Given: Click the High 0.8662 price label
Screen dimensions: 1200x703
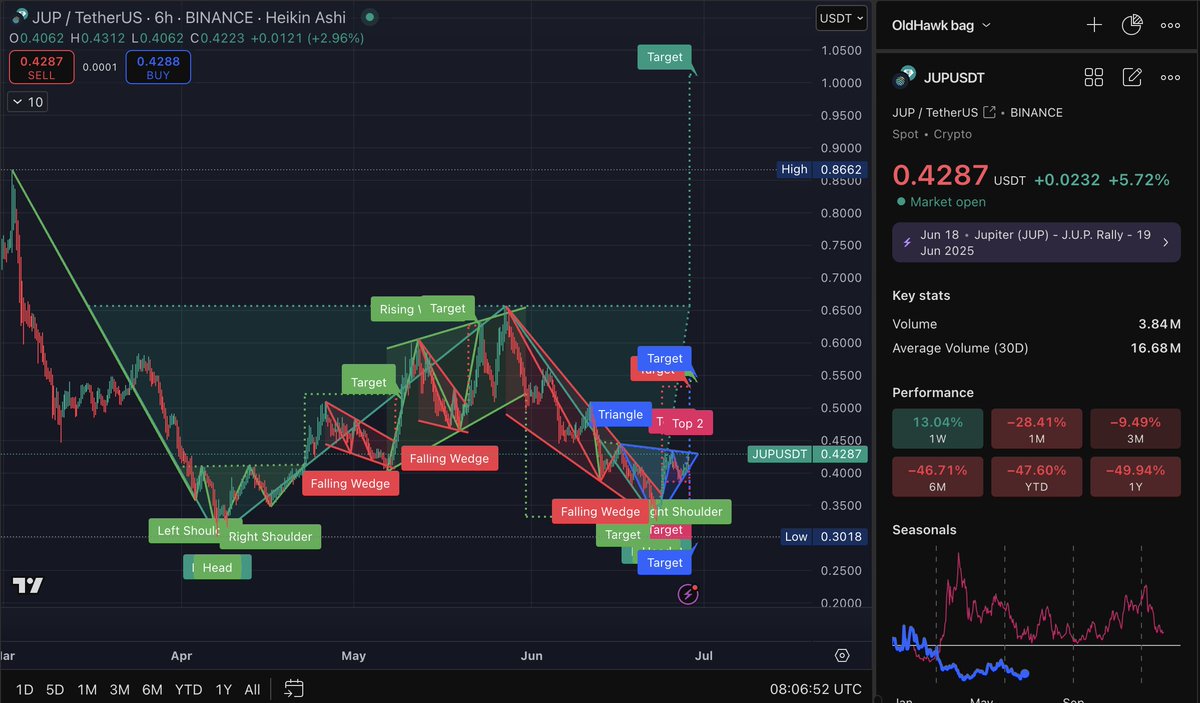Looking at the screenshot, I should (x=821, y=169).
